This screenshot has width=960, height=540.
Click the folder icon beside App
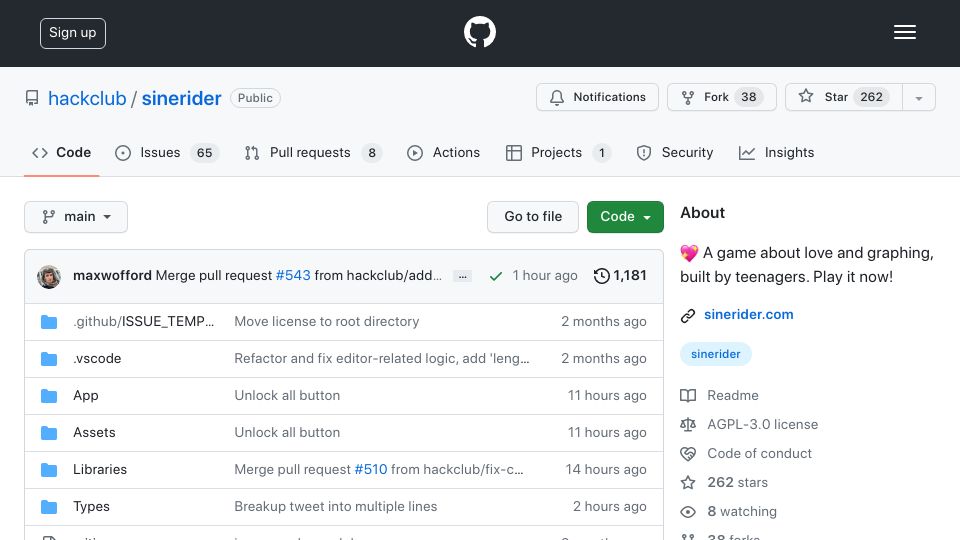click(49, 396)
